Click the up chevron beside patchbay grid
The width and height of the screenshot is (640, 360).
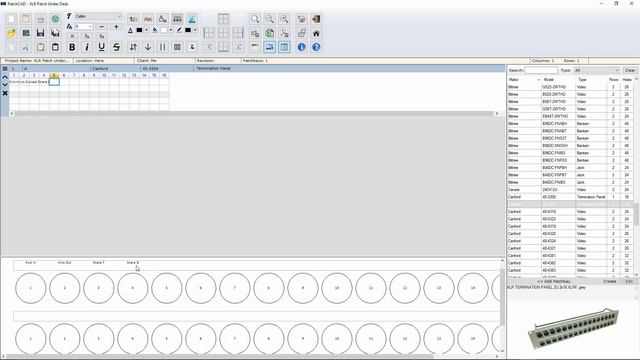[5, 77]
